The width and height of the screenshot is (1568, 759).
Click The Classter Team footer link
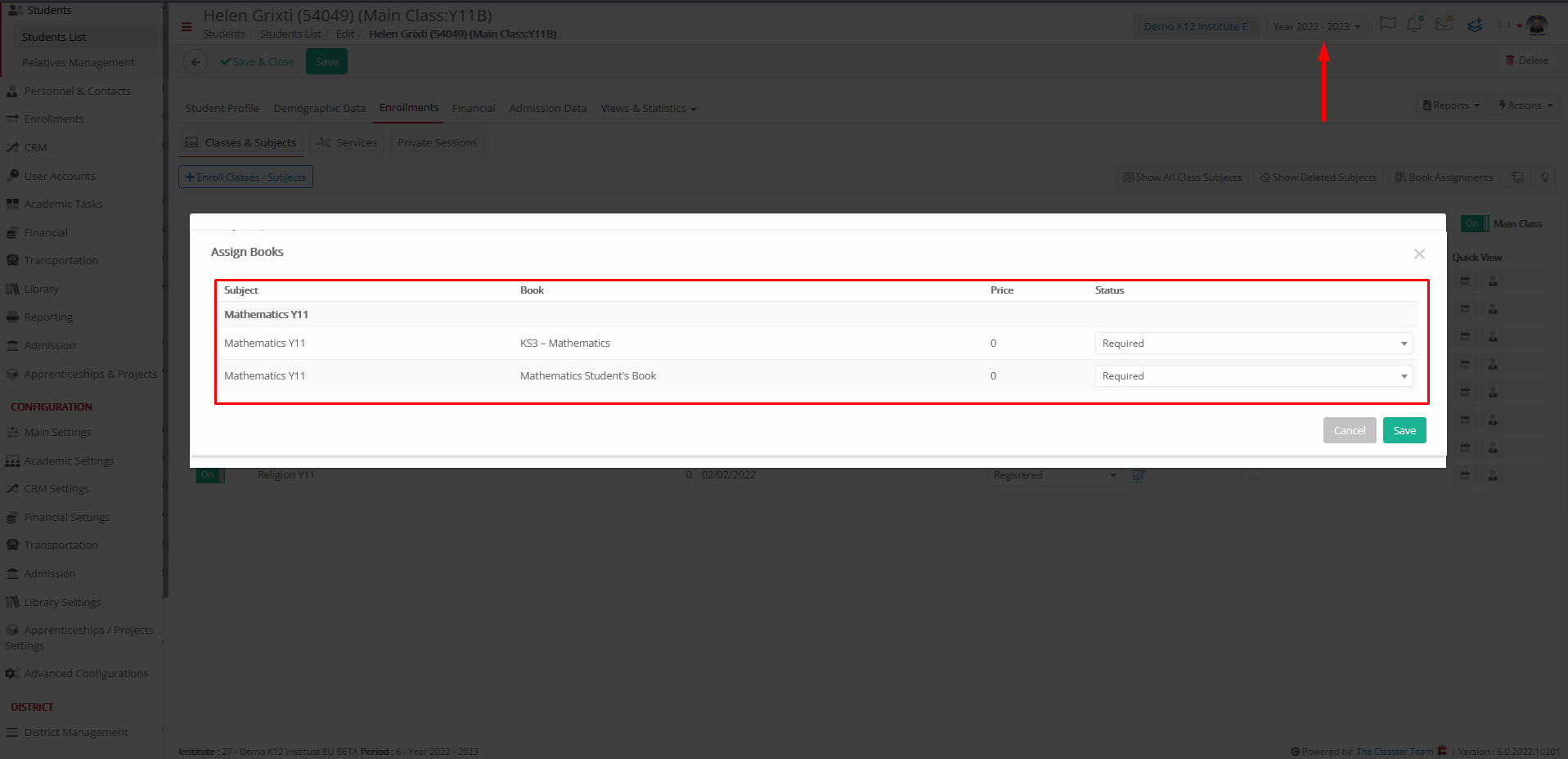tap(1395, 752)
